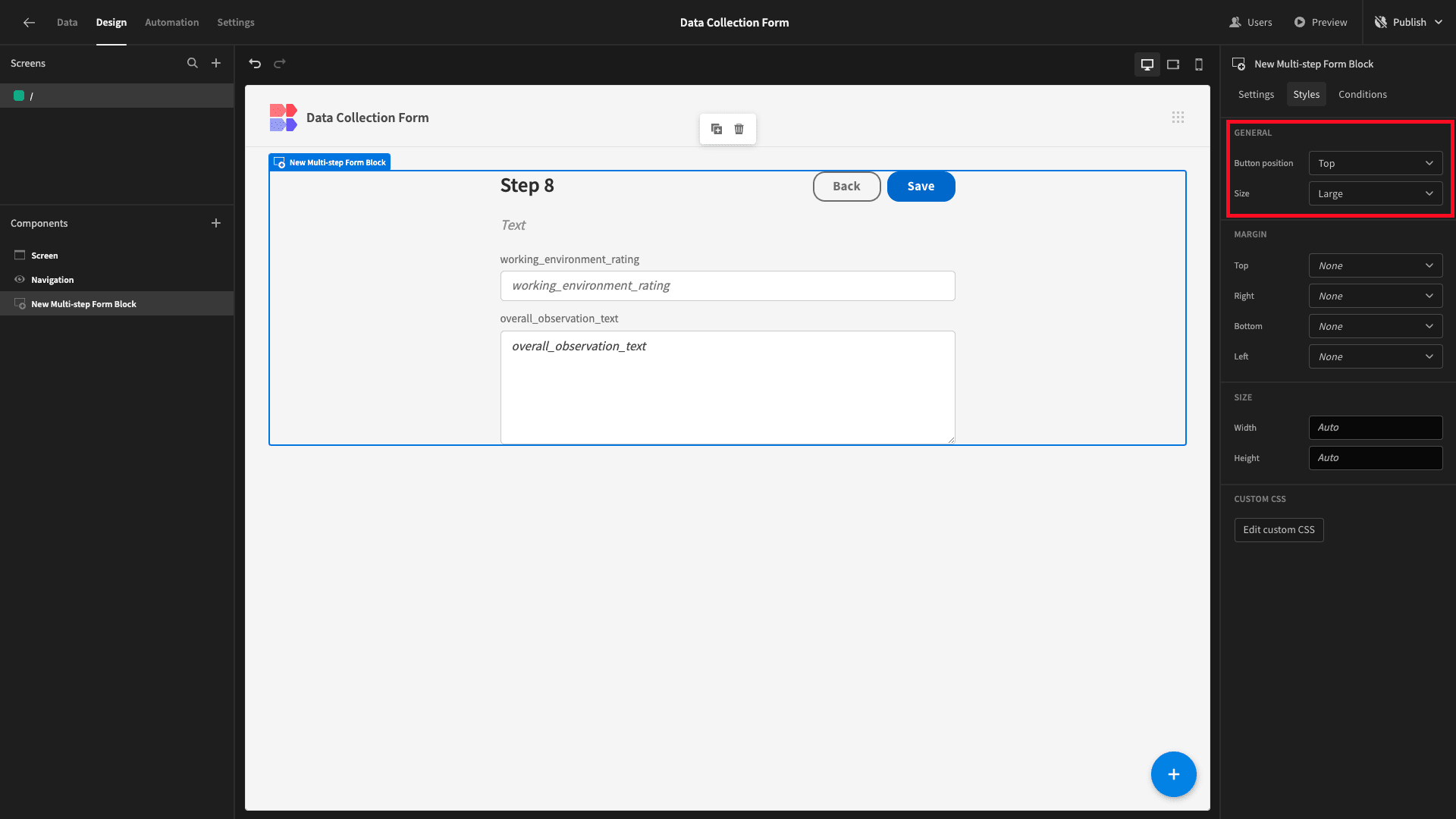Open the component Settings tab
The width and height of the screenshot is (1456, 819).
click(1256, 94)
